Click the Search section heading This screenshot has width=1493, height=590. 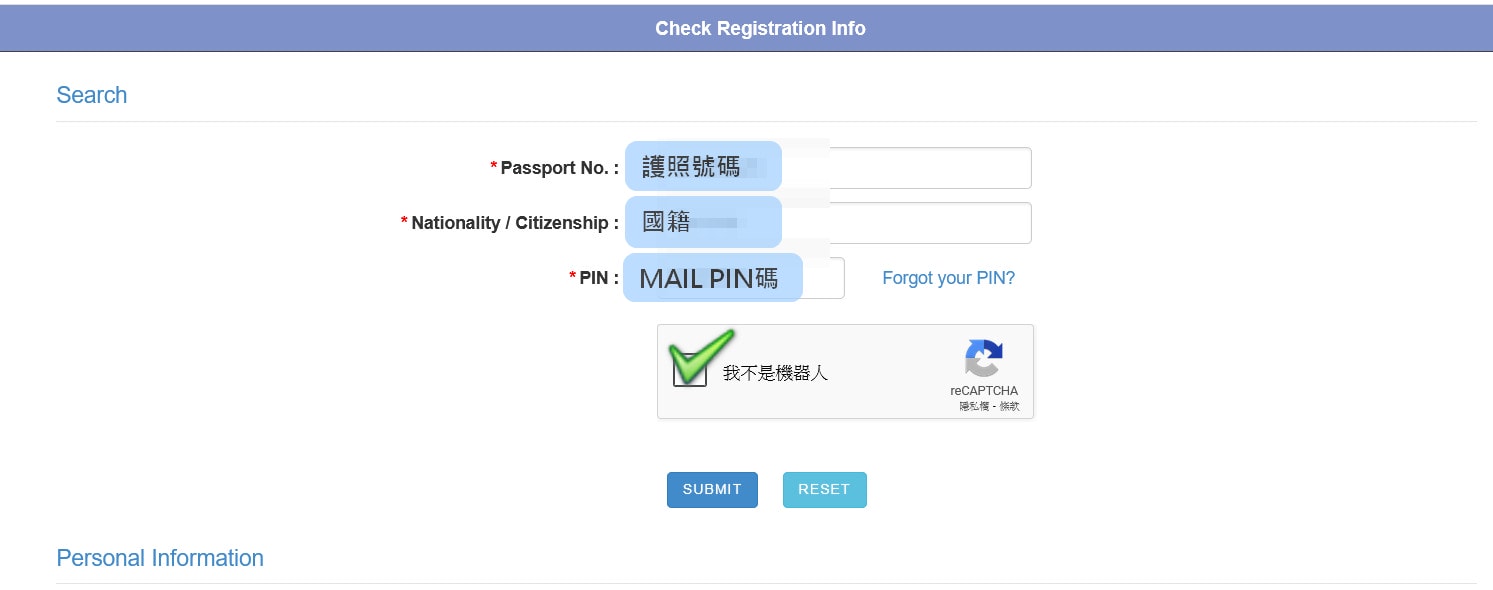coord(92,95)
